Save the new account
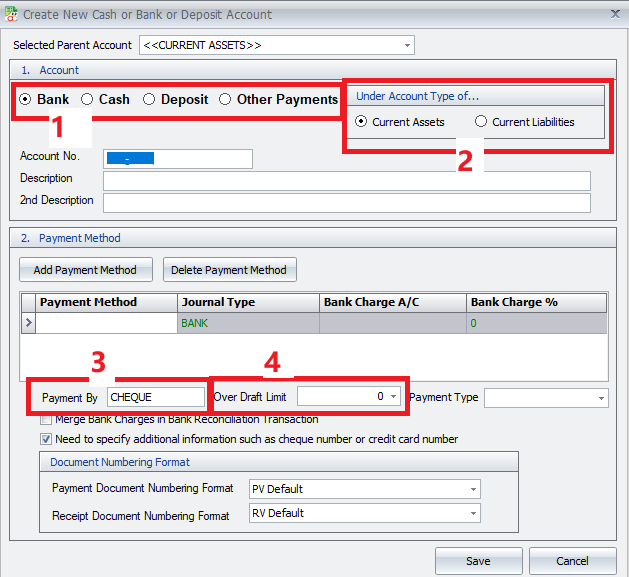 coord(478,561)
